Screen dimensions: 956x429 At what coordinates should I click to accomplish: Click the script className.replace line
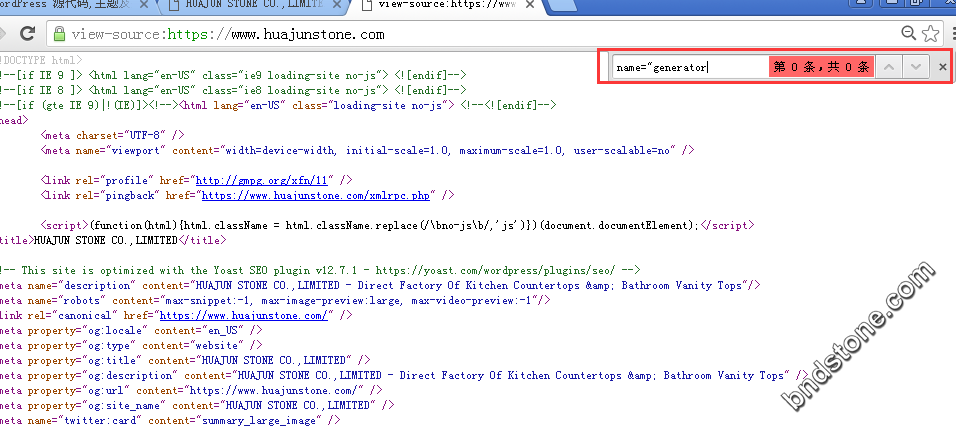coord(398,225)
